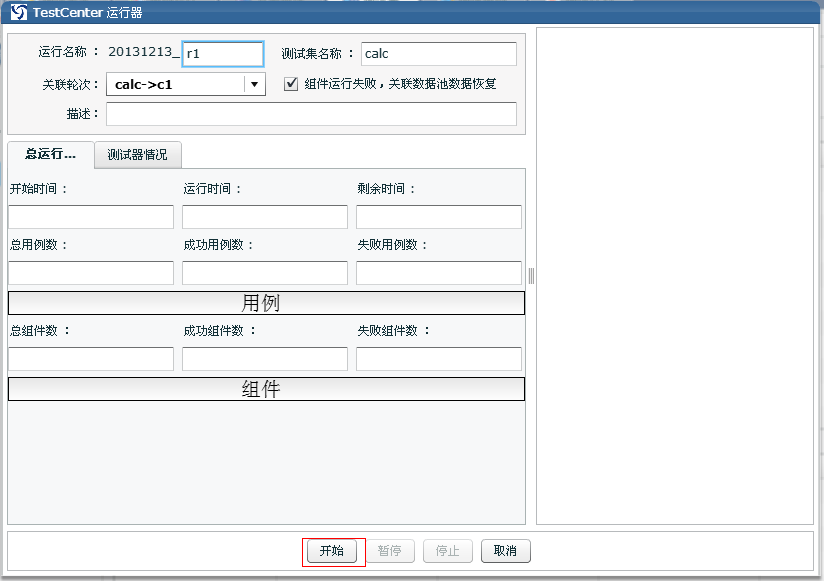Switch to the 测试器情况 tab
Viewport: 824px width, 581px height.
point(138,155)
